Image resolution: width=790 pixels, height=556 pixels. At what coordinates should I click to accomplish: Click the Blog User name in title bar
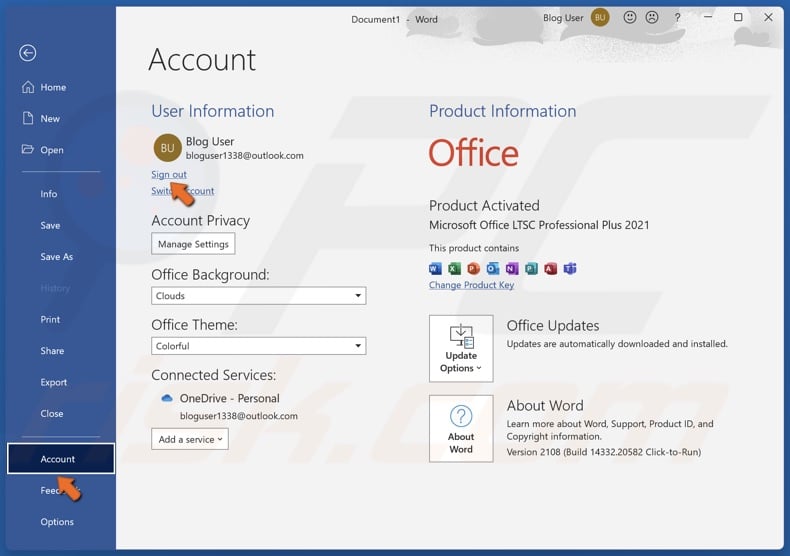pos(563,18)
